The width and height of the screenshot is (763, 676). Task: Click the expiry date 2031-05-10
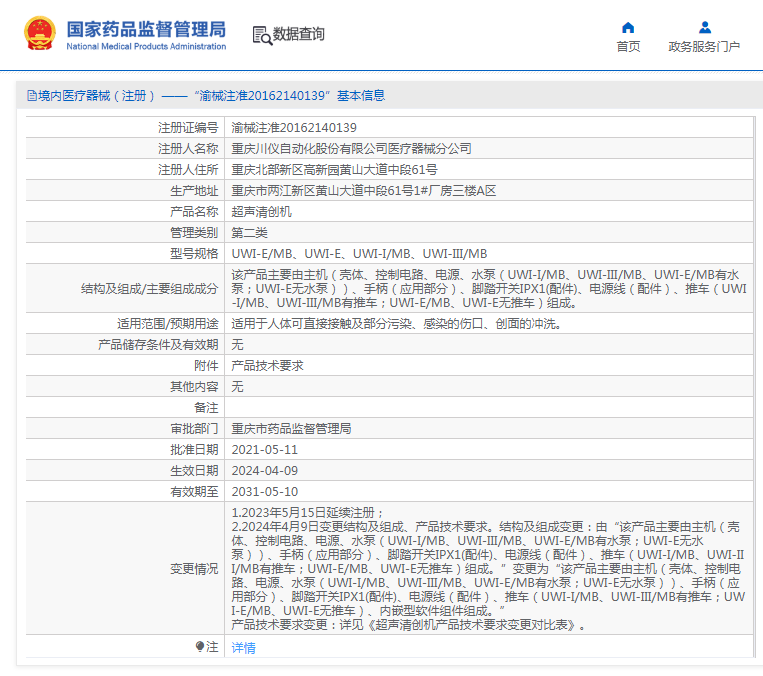click(265, 492)
